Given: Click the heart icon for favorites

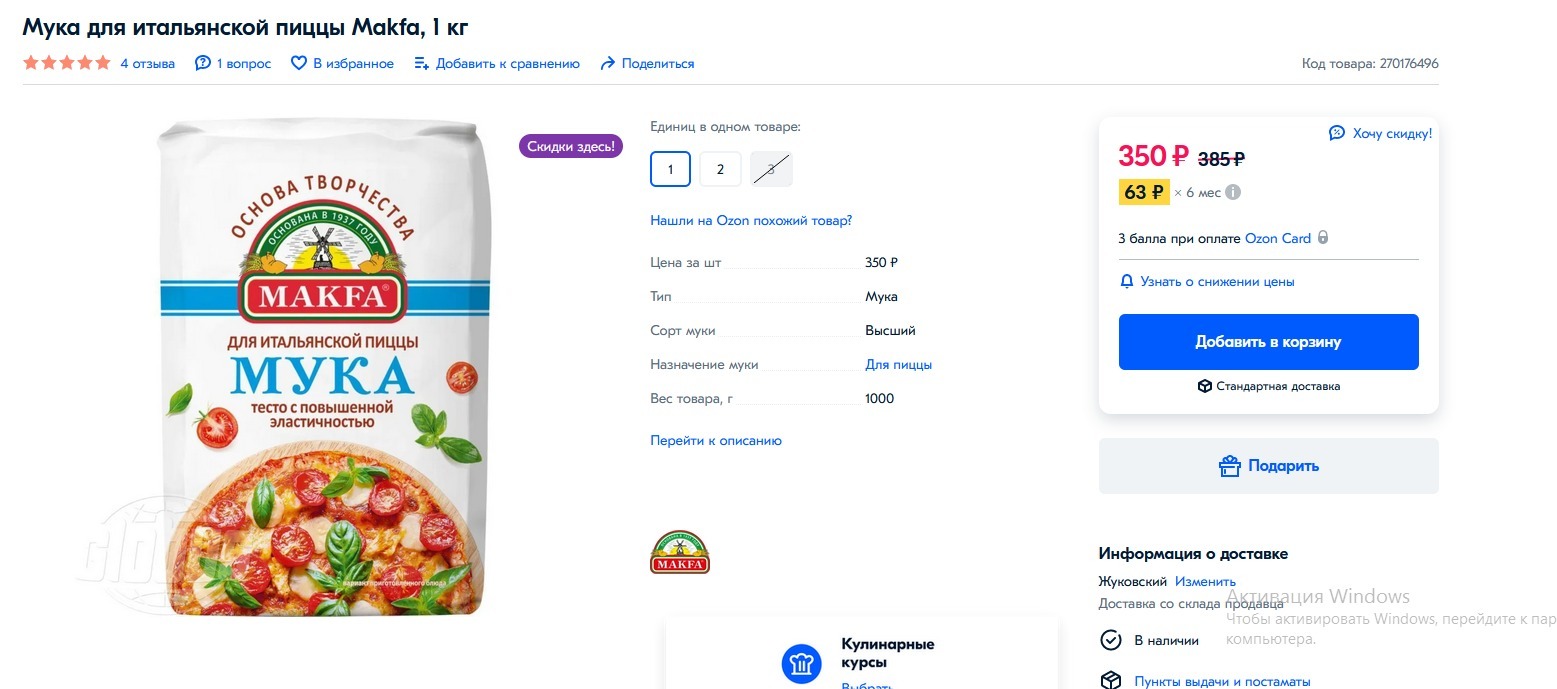Looking at the screenshot, I should click(298, 63).
